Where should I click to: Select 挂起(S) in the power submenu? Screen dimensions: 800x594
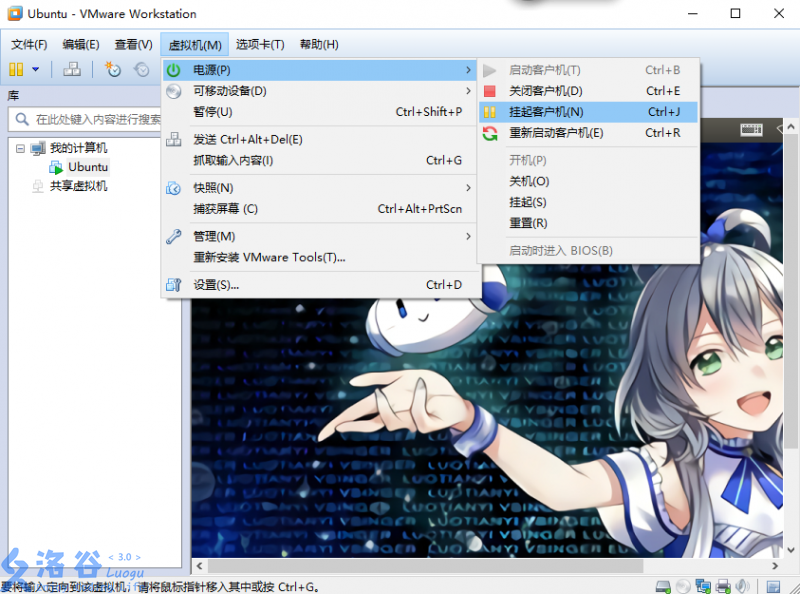click(588, 202)
